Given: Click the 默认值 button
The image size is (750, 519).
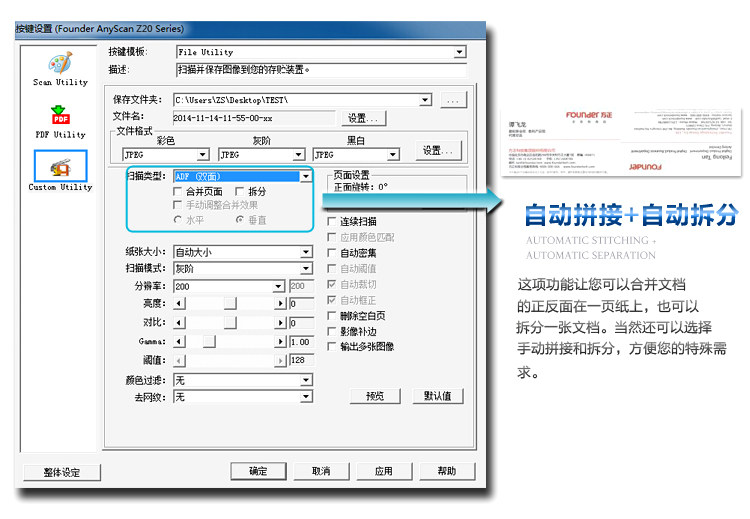Looking at the screenshot, I should click(x=438, y=396).
